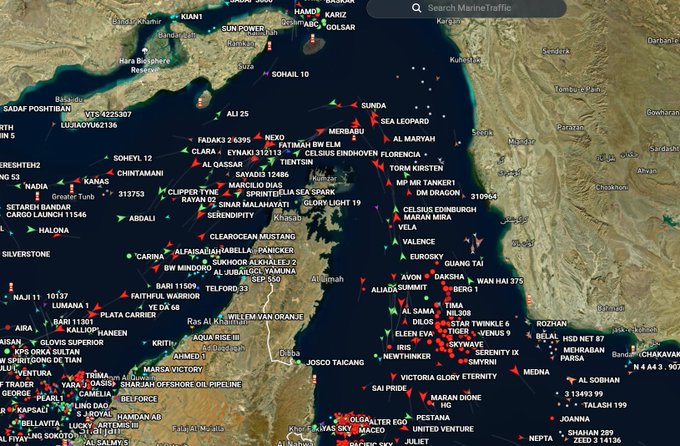Select the red PLATA CARRIER marker
This screenshot has width=680, height=446.
tap(92, 315)
